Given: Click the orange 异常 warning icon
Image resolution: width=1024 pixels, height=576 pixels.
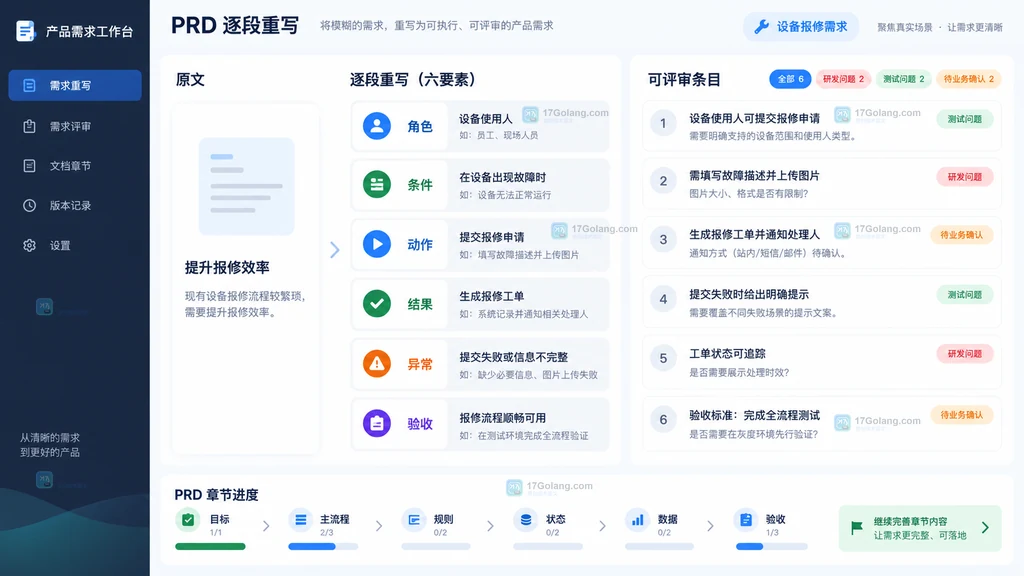Looking at the screenshot, I should coord(377,364).
